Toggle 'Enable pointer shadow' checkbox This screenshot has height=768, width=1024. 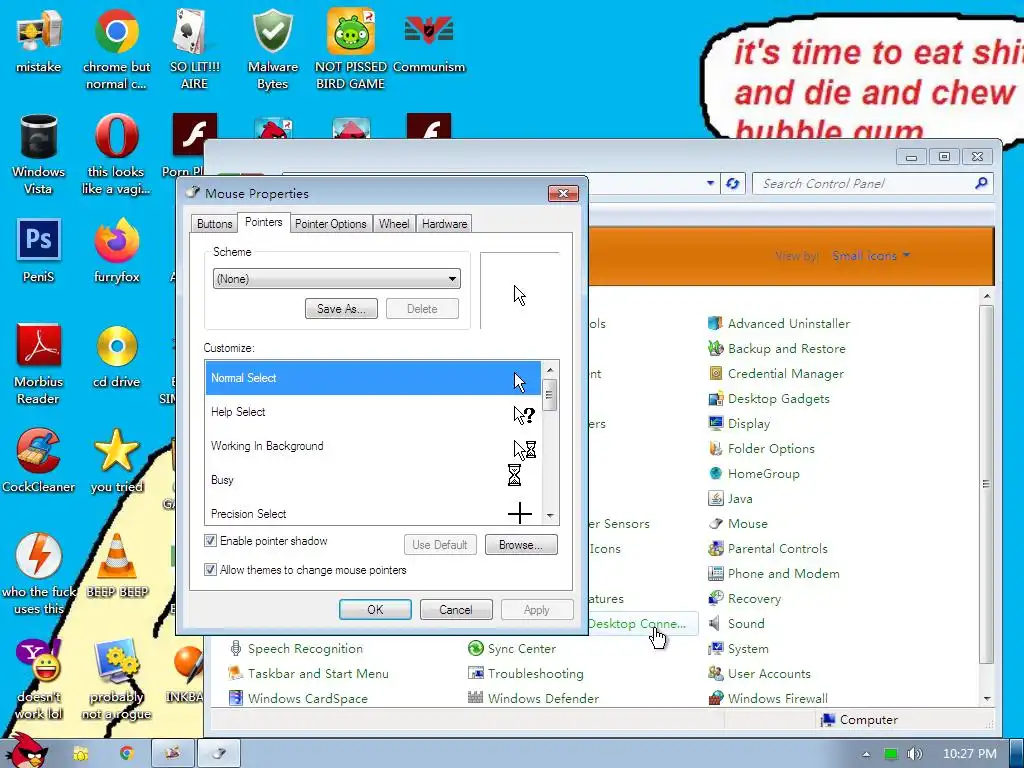(210, 541)
